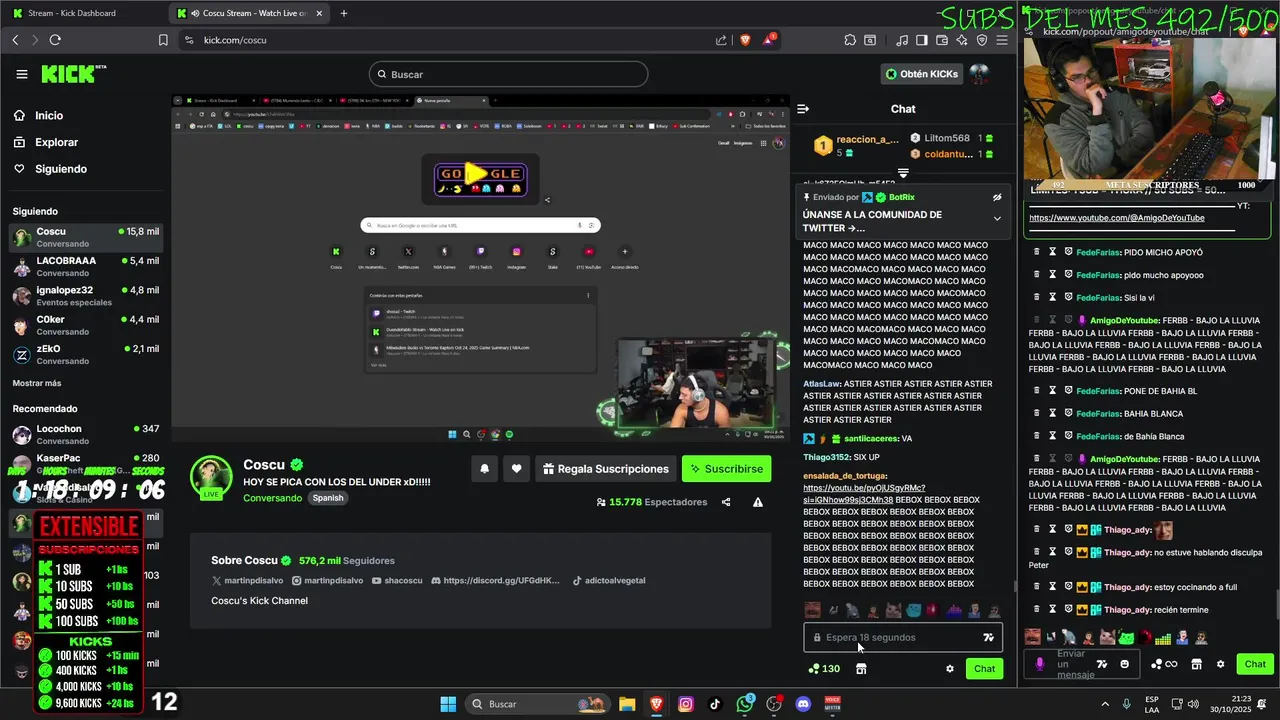Select ignalopez32 in the followed channels list

click(x=85, y=296)
